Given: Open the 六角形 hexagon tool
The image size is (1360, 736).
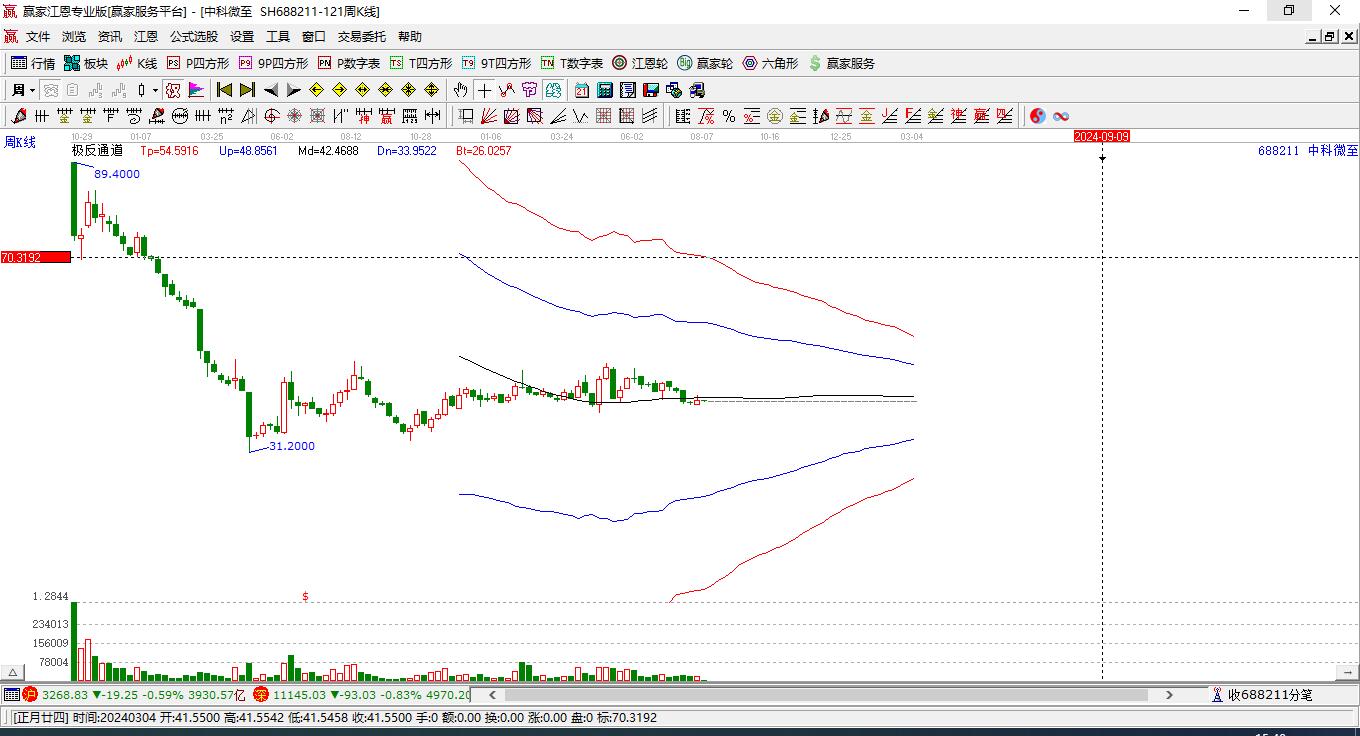Looking at the screenshot, I should (x=770, y=63).
